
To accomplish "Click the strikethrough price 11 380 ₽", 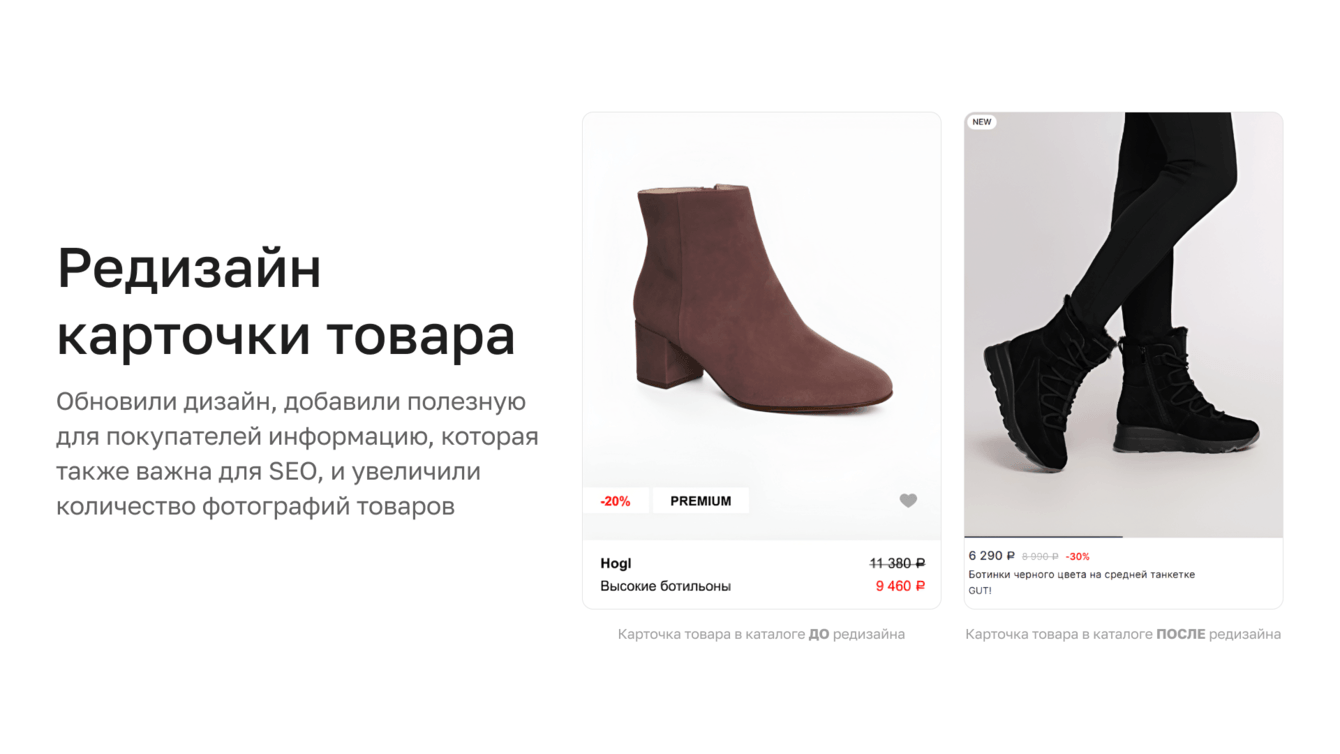I will (x=897, y=563).
